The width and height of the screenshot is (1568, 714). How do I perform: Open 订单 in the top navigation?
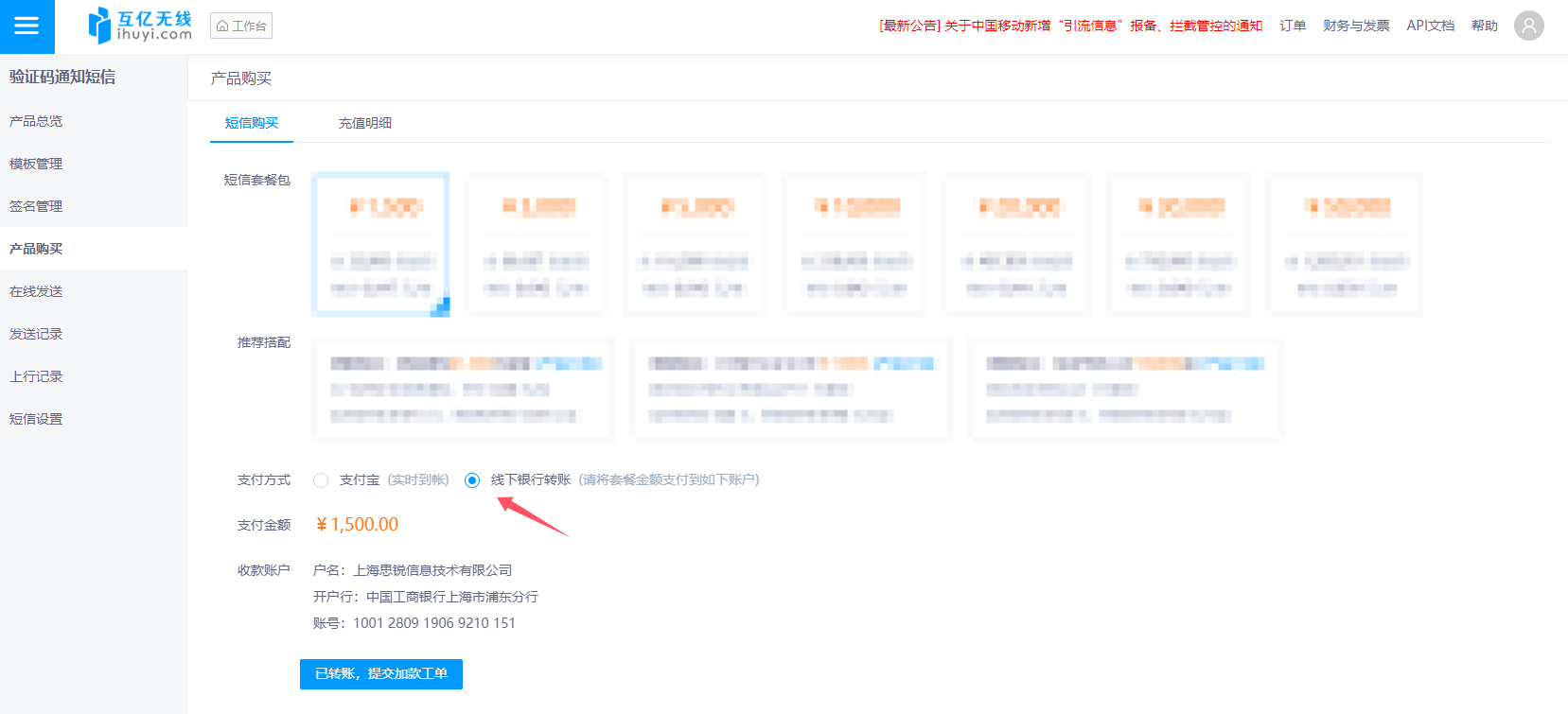1293,26
